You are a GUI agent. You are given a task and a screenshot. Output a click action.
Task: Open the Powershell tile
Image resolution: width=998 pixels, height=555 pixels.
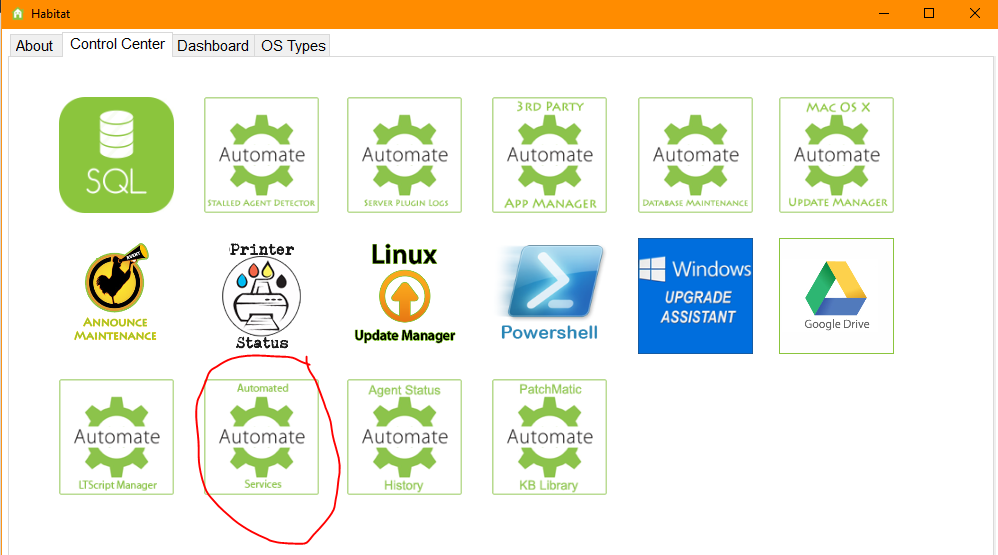(x=549, y=293)
